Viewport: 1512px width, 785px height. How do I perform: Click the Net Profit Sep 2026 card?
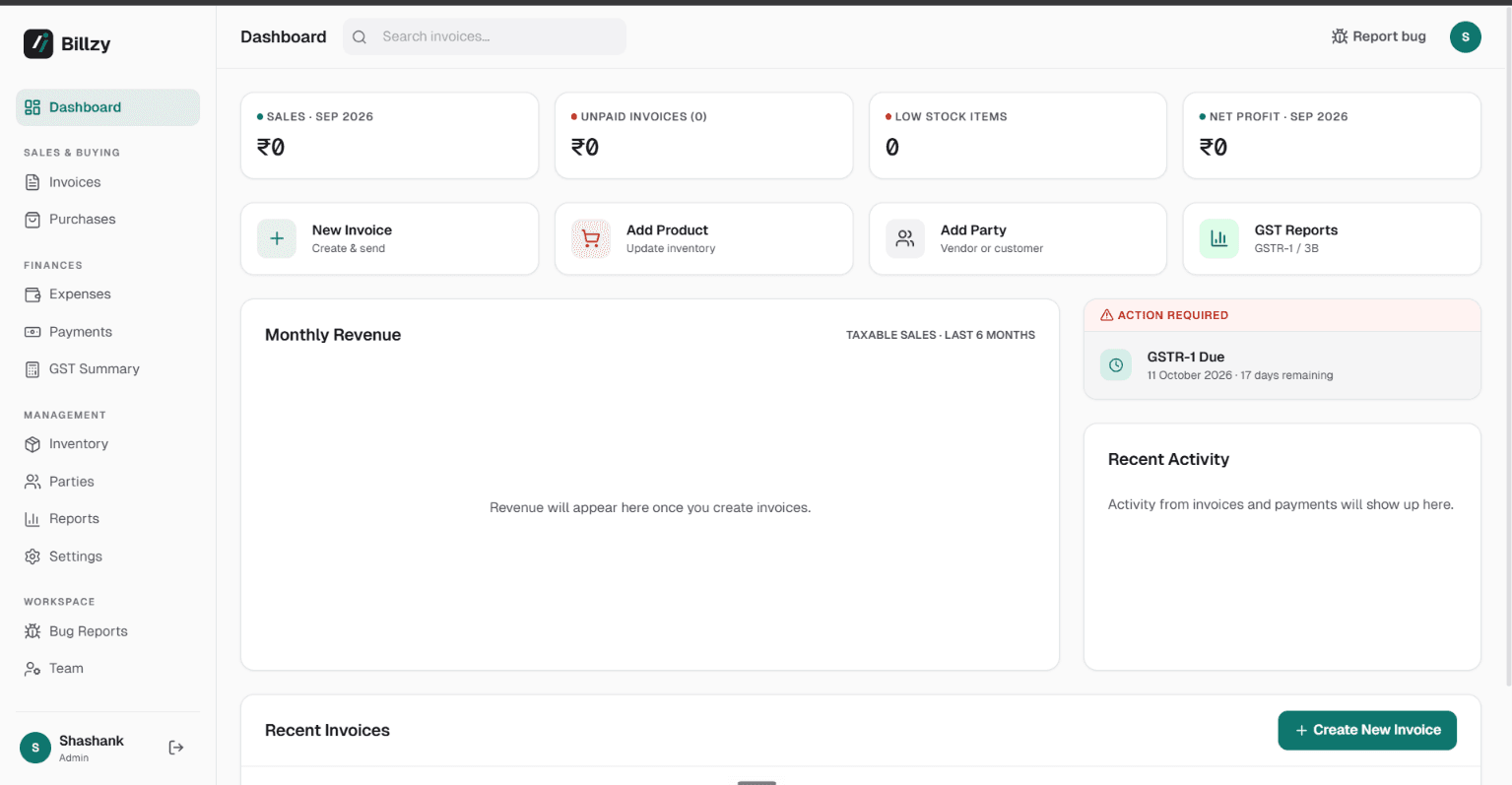[x=1332, y=136]
